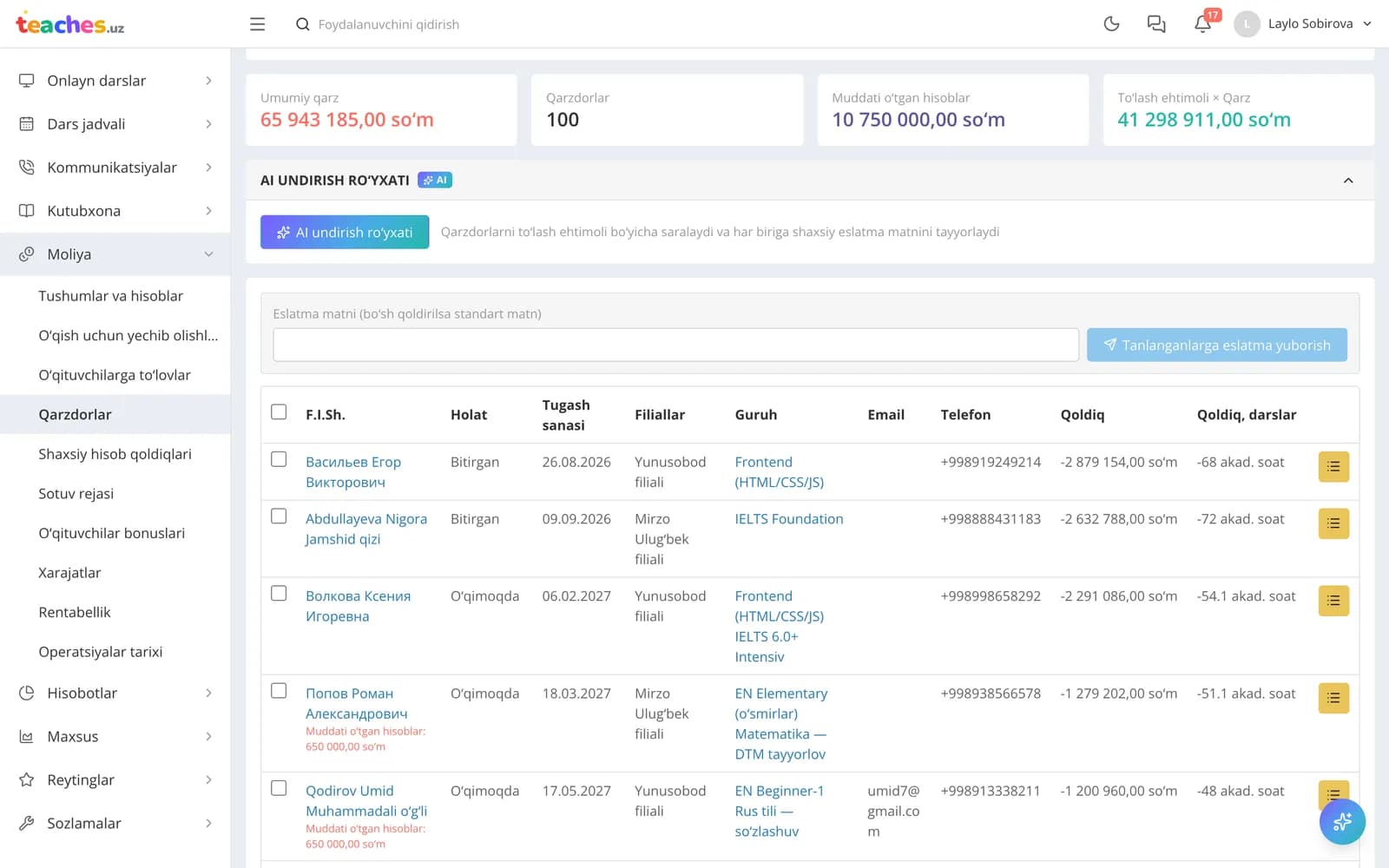Screen dimensions: 1389x868
Task: Click the Kommunikatsiyalar phone icon
Action: click(x=27, y=168)
